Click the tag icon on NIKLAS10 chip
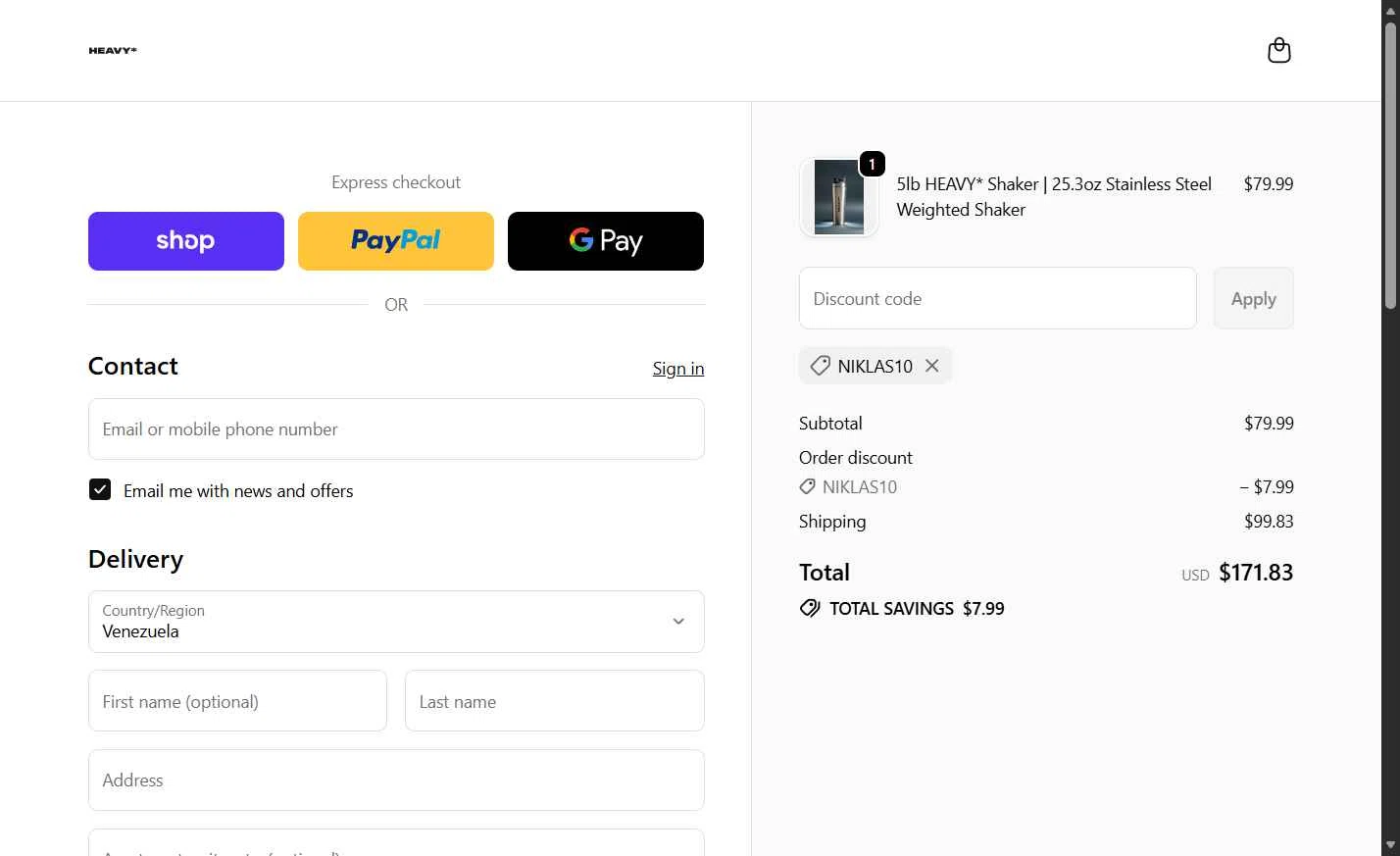 (821, 366)
